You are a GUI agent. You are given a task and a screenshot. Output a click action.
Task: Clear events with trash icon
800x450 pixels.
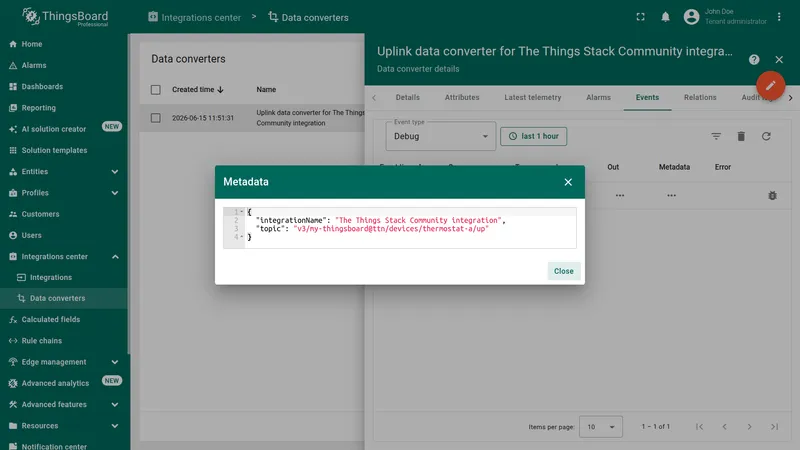(x=741, y=136)
